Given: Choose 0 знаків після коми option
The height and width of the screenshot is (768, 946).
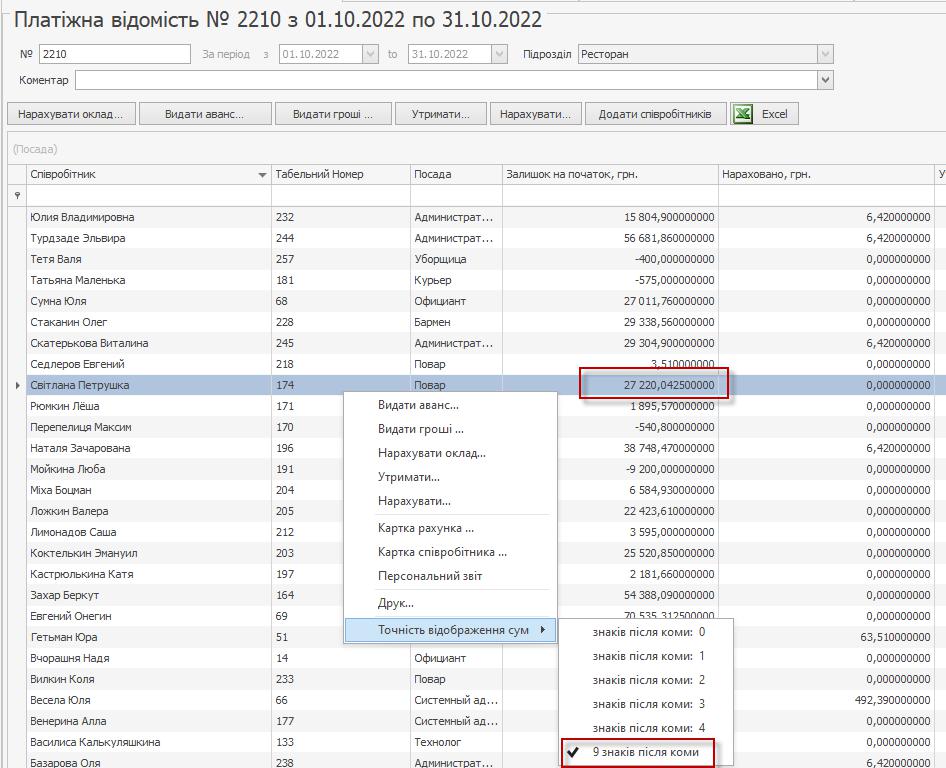Looking at the screenshot, I should pos(648,632).
